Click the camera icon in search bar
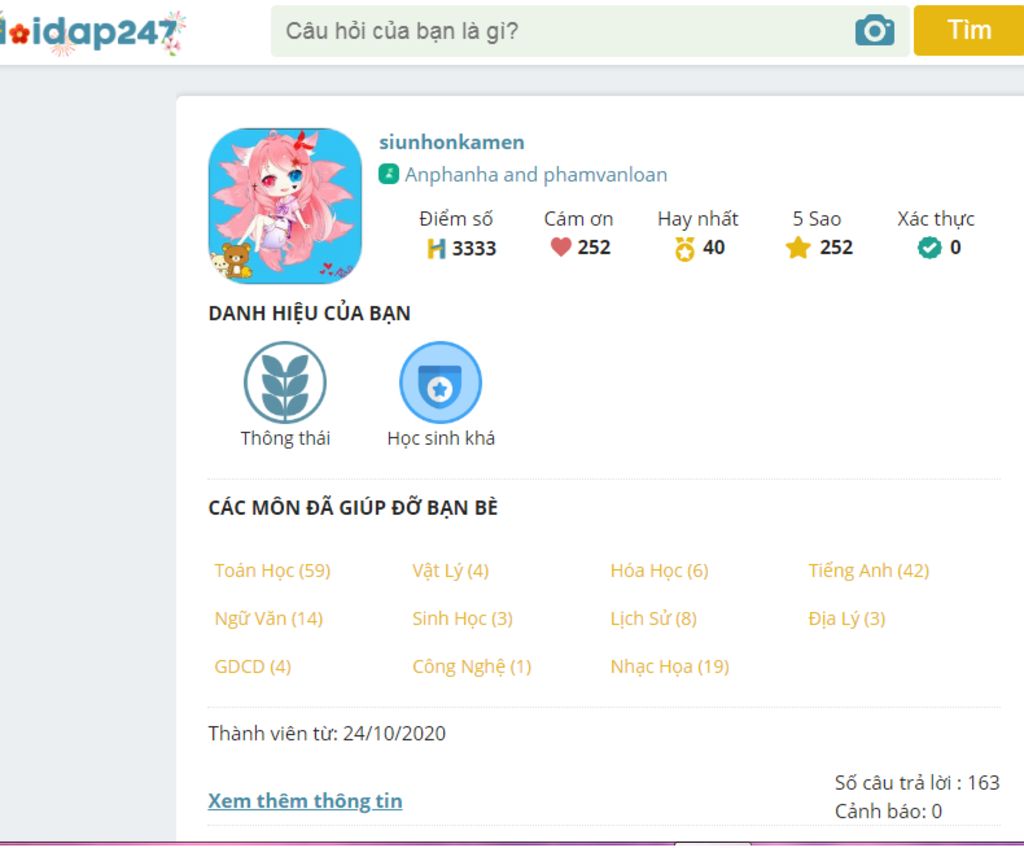Image resolution: width=1024 pixels, height=848 pixels. [x=874, y=30]
